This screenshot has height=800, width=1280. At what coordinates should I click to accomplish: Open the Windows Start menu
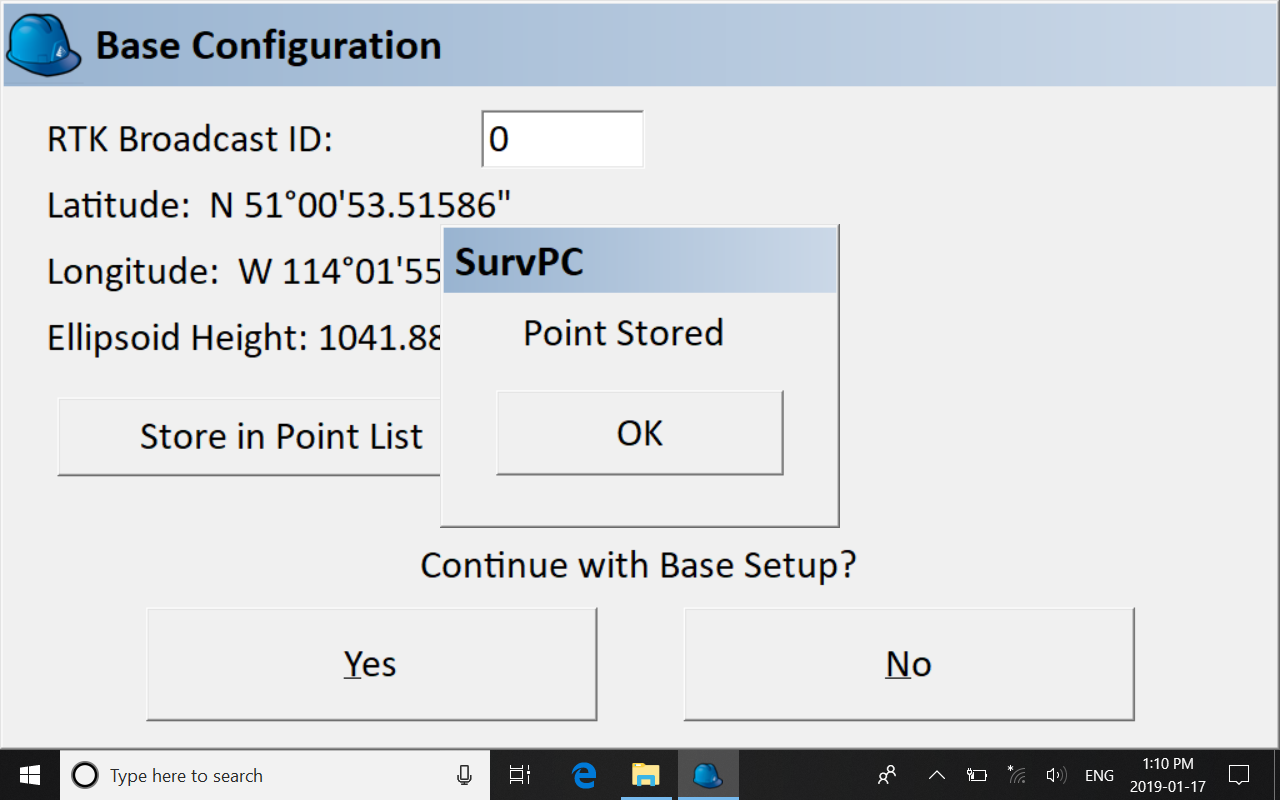pos(30,775)
